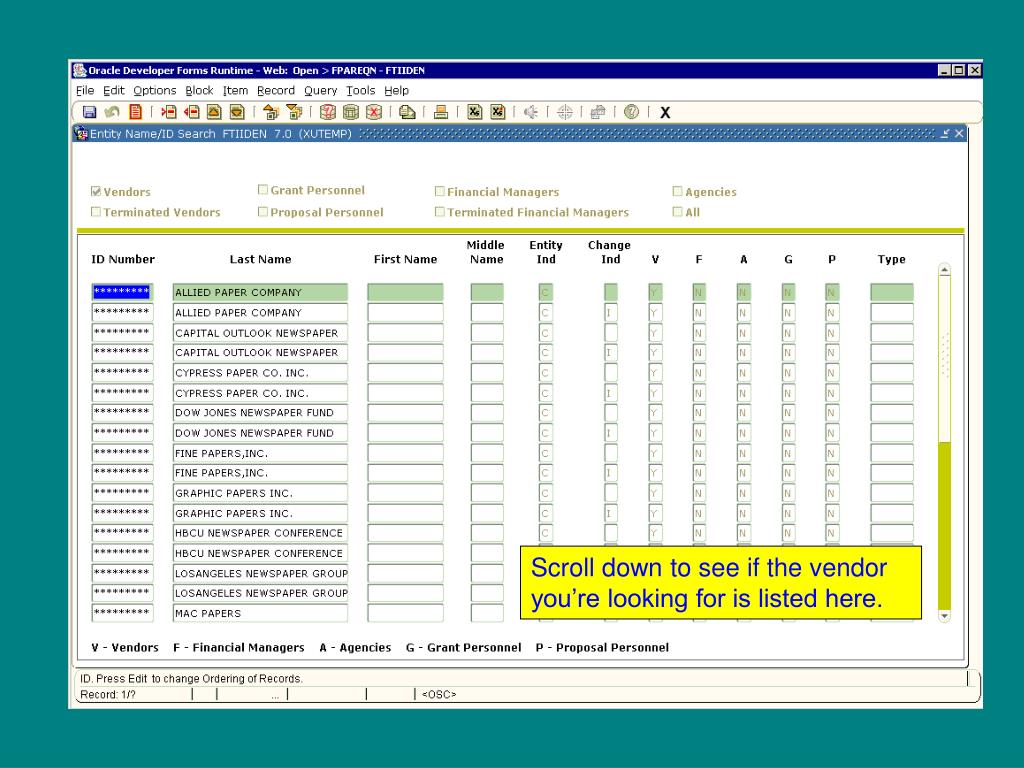This screenshot has height=768, width=1024.
Task: Click the grayed-out icon left of Help
Action: point(598,112)
